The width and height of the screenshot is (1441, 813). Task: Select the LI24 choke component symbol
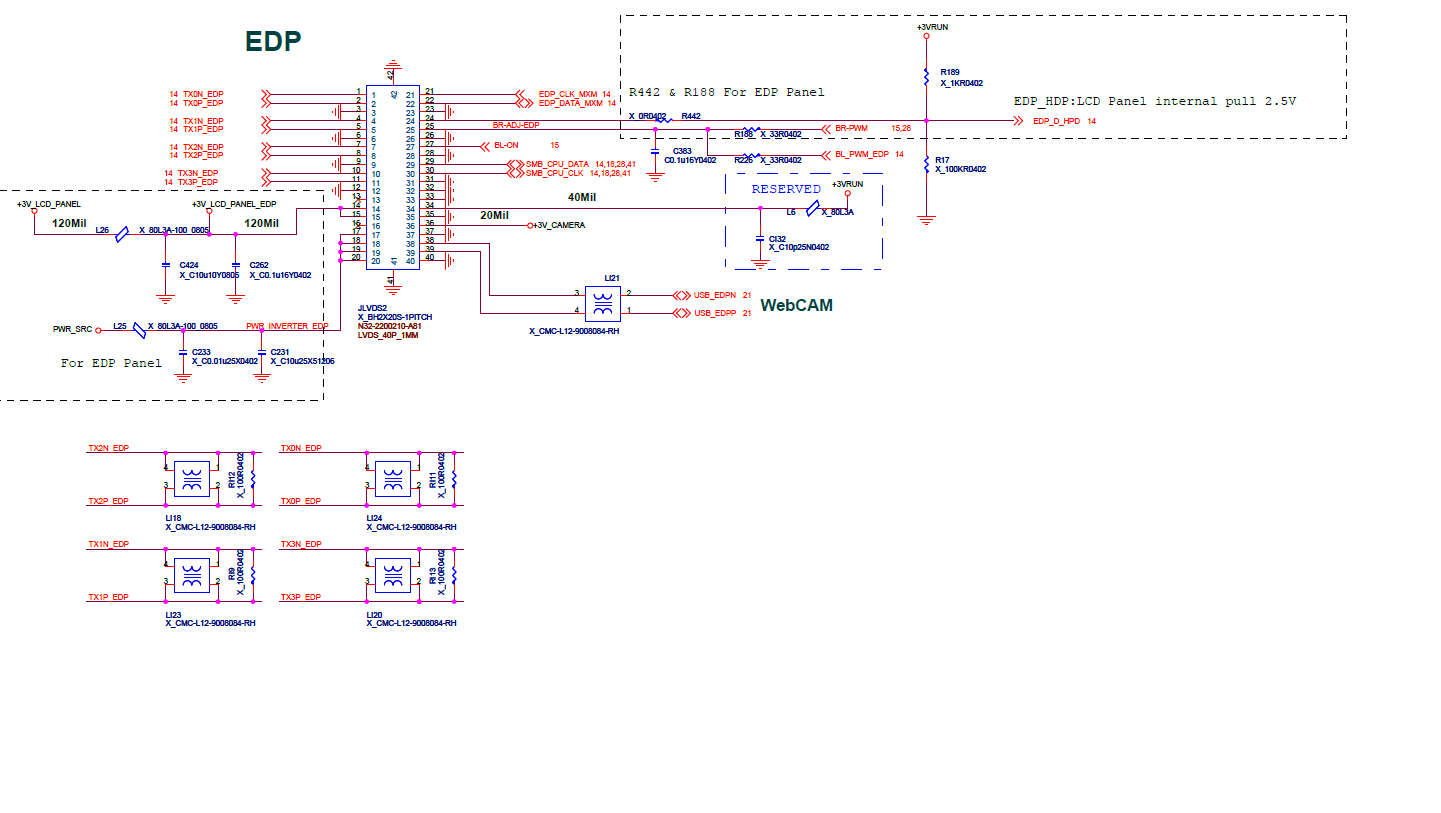pyautogui.click(x=392, y=478)
